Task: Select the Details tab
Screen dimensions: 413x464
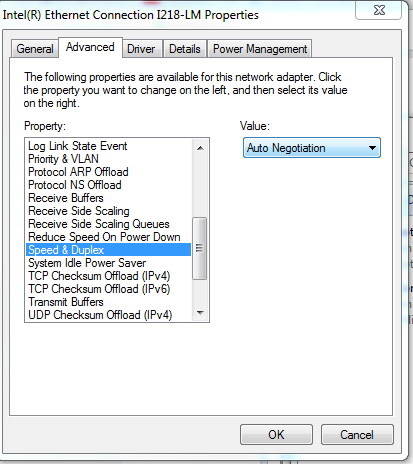Action: click(185, 49)
